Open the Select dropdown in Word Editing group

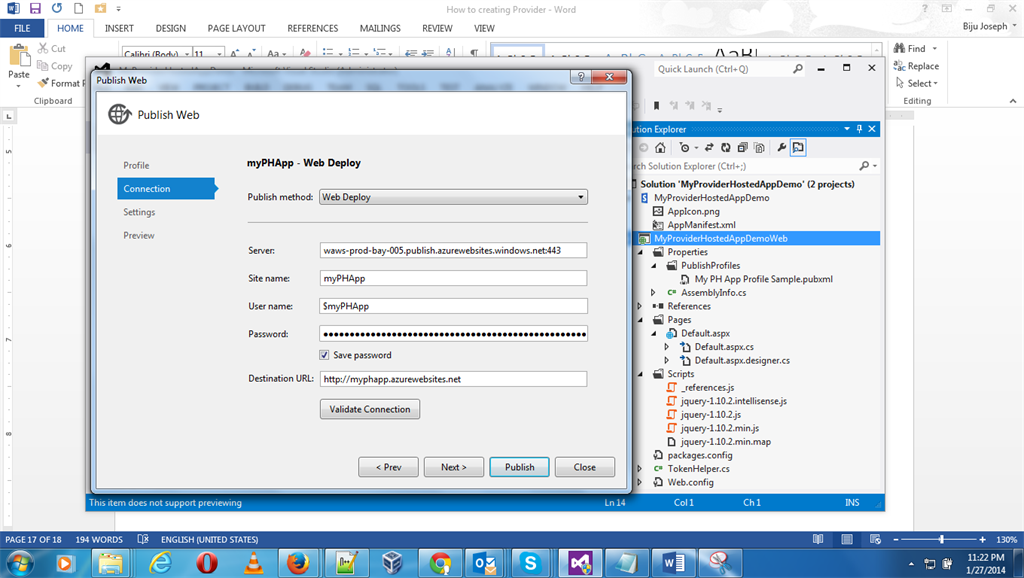pyautogui.click(x=917, y=83)
